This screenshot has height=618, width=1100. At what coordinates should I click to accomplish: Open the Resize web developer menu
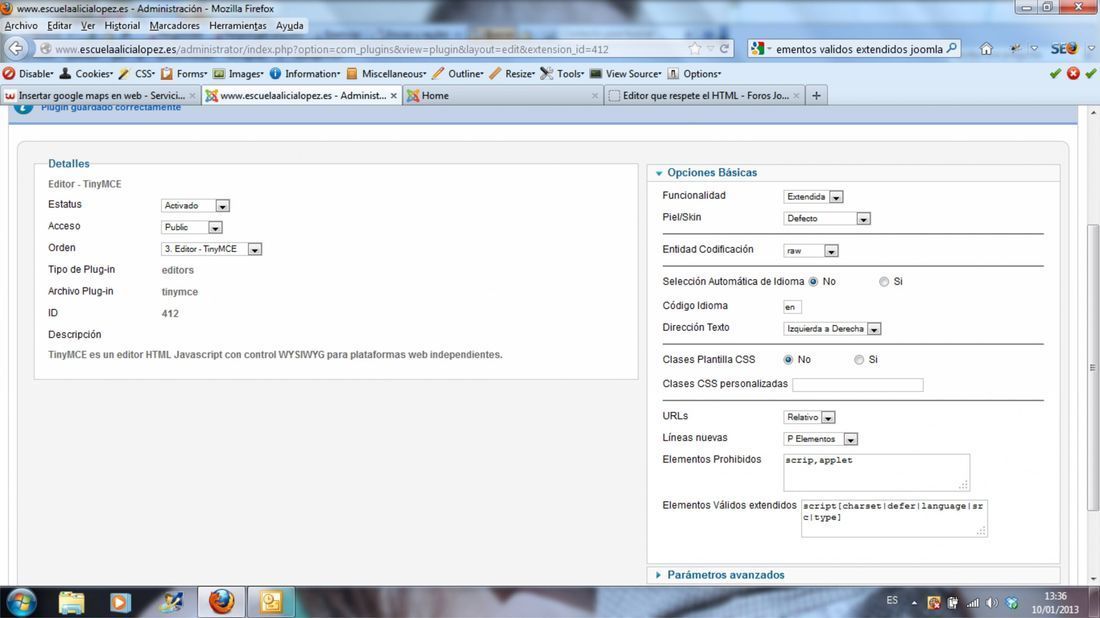point(512,74)
